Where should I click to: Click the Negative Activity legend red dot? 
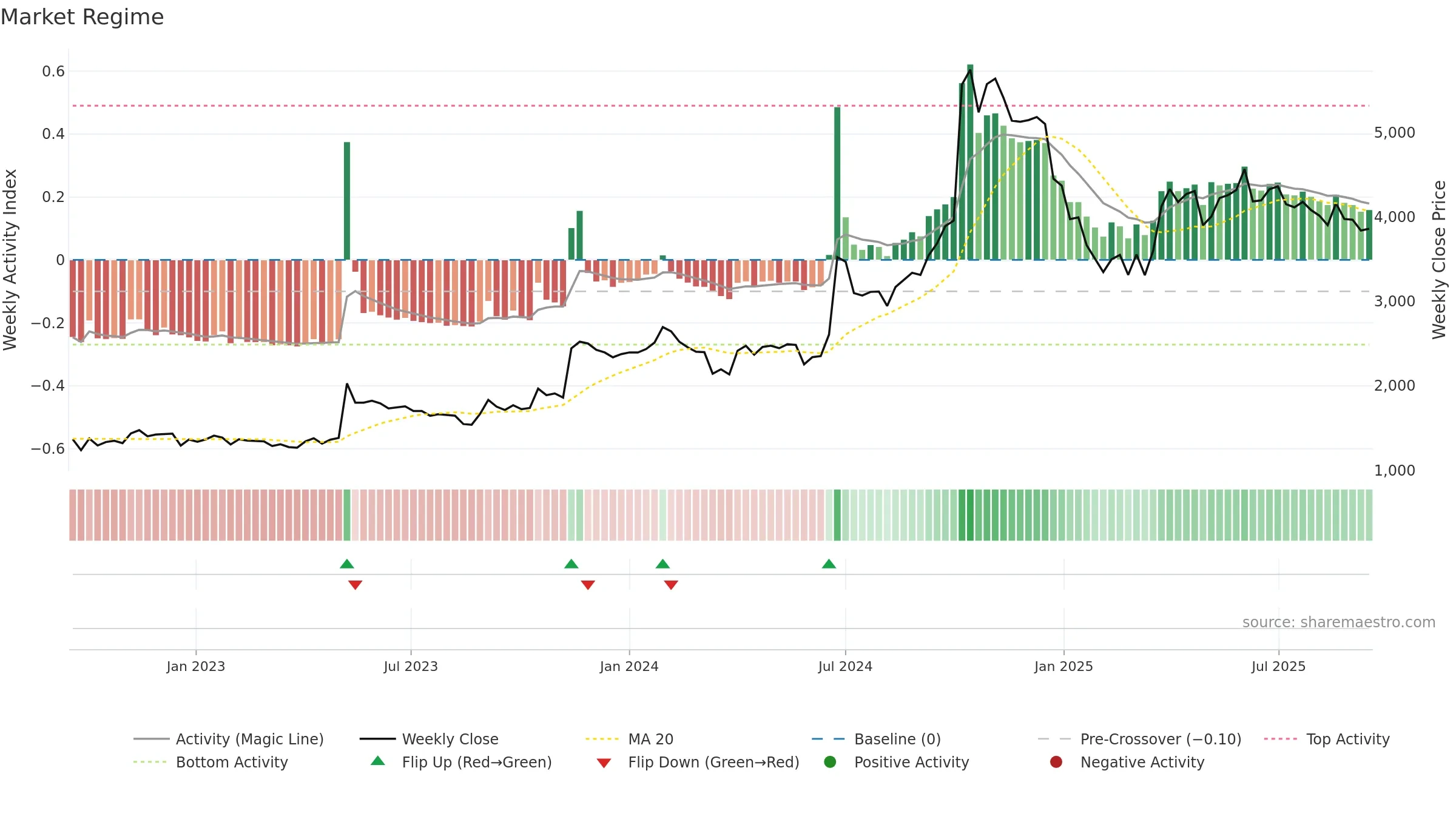click(x=1056, y=761)
